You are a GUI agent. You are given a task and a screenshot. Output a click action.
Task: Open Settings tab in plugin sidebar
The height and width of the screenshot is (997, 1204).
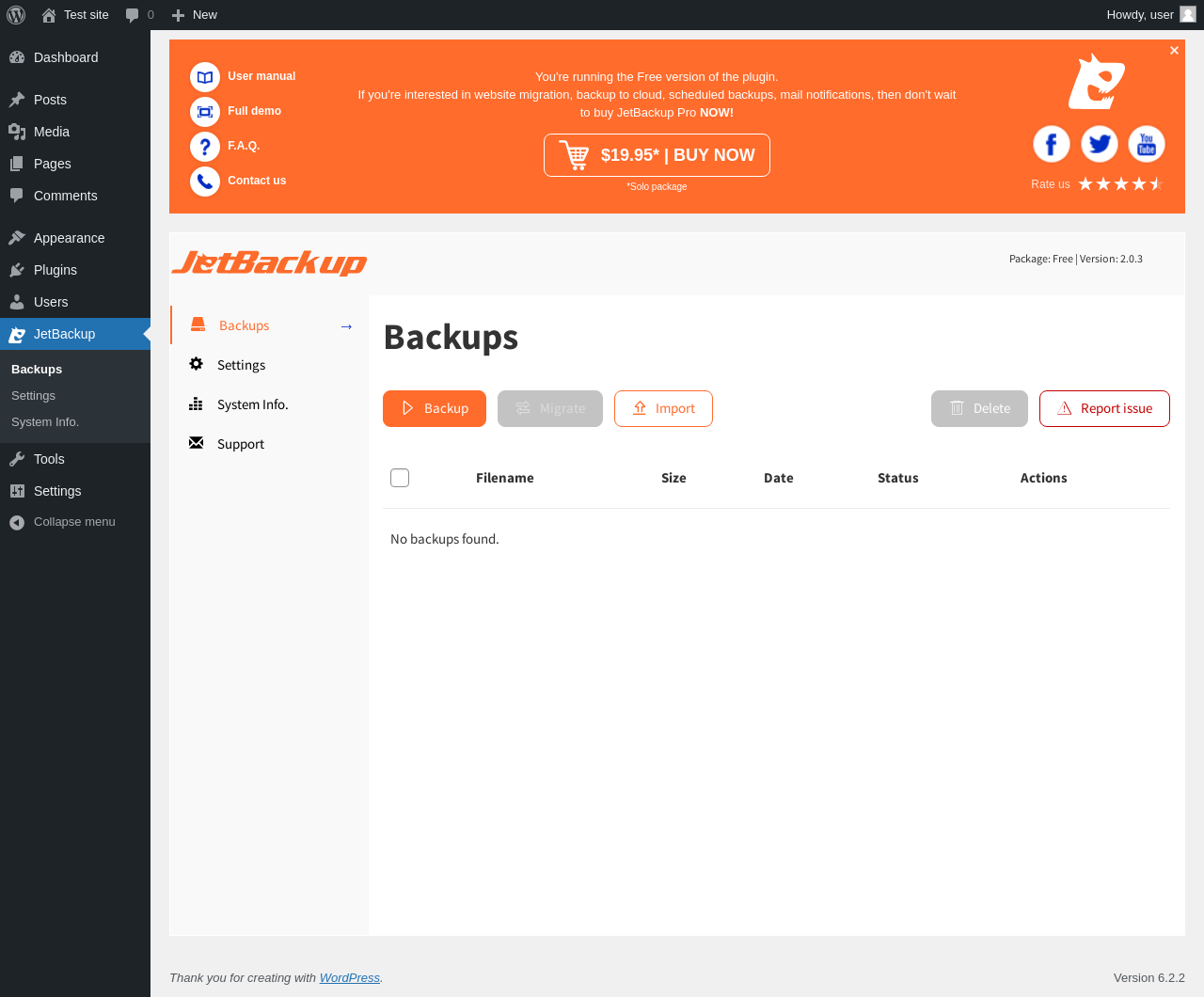269,365
